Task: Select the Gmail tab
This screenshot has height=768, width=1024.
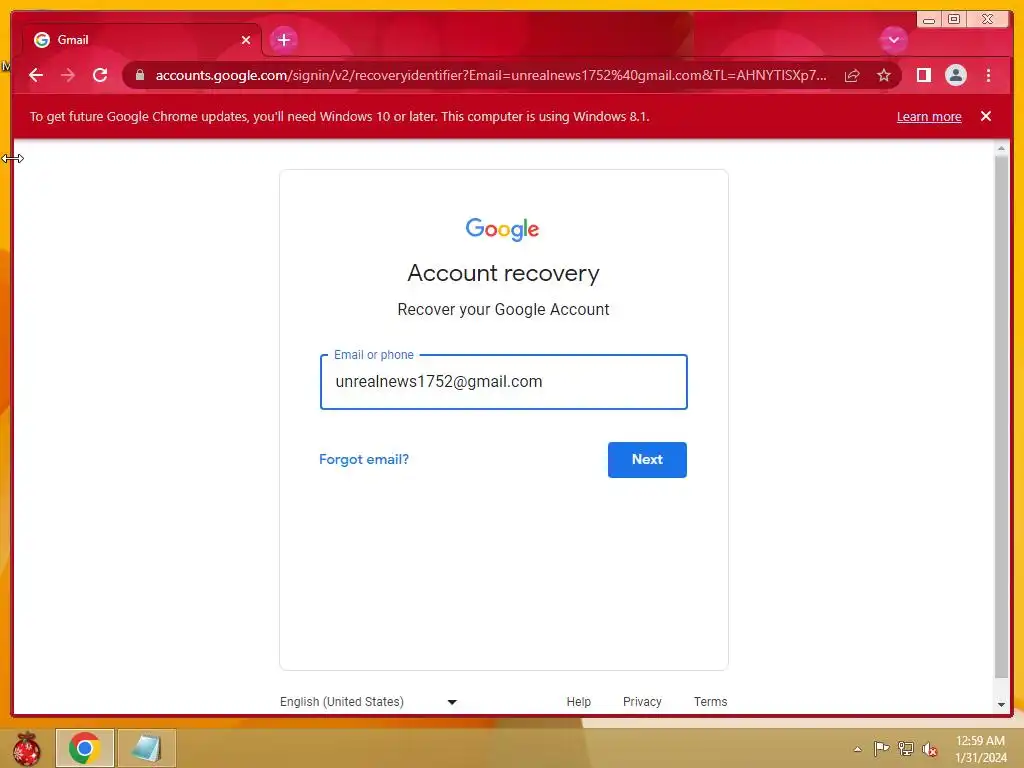Action: coord(142,40)
